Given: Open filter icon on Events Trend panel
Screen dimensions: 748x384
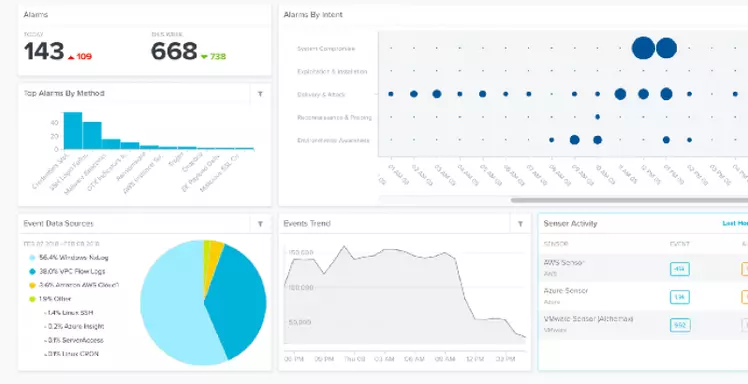Looking at the screenshot, I should coord(520,224).
